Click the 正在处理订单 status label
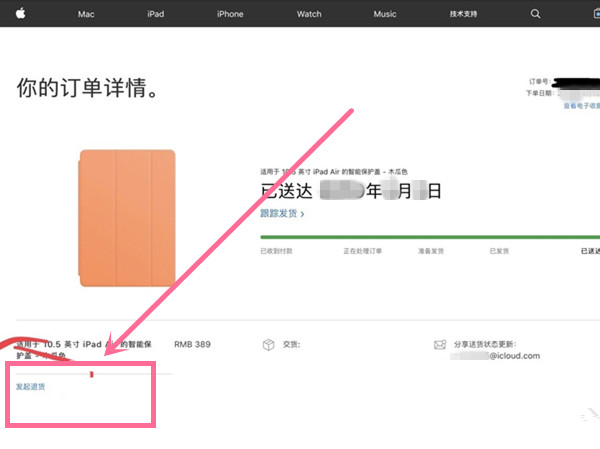The height and width of the screenshot is (449, 600). point(362,251)
